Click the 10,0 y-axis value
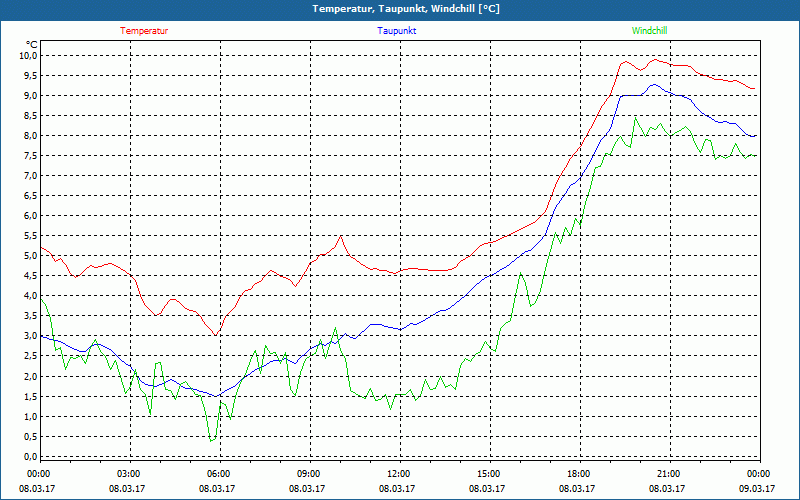 click(x=29, y=55)
